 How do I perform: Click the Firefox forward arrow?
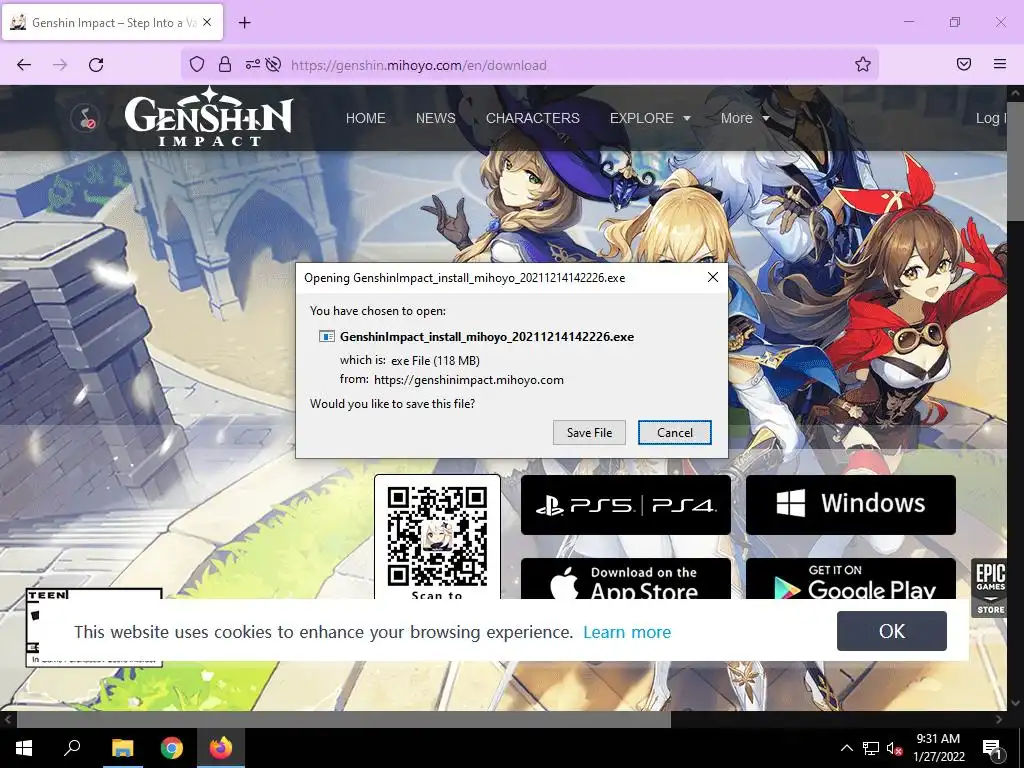(60, 65)
